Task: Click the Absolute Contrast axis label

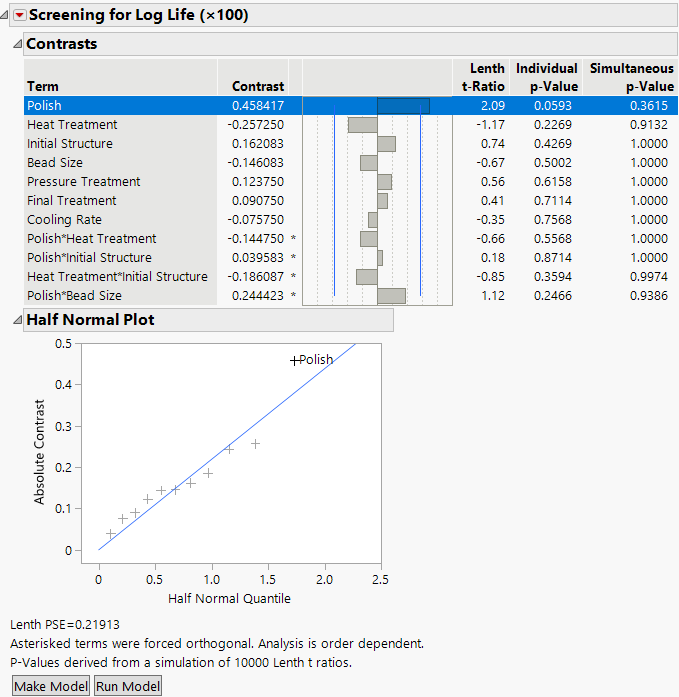Action: pyautogui.click(x=39, y=452)
